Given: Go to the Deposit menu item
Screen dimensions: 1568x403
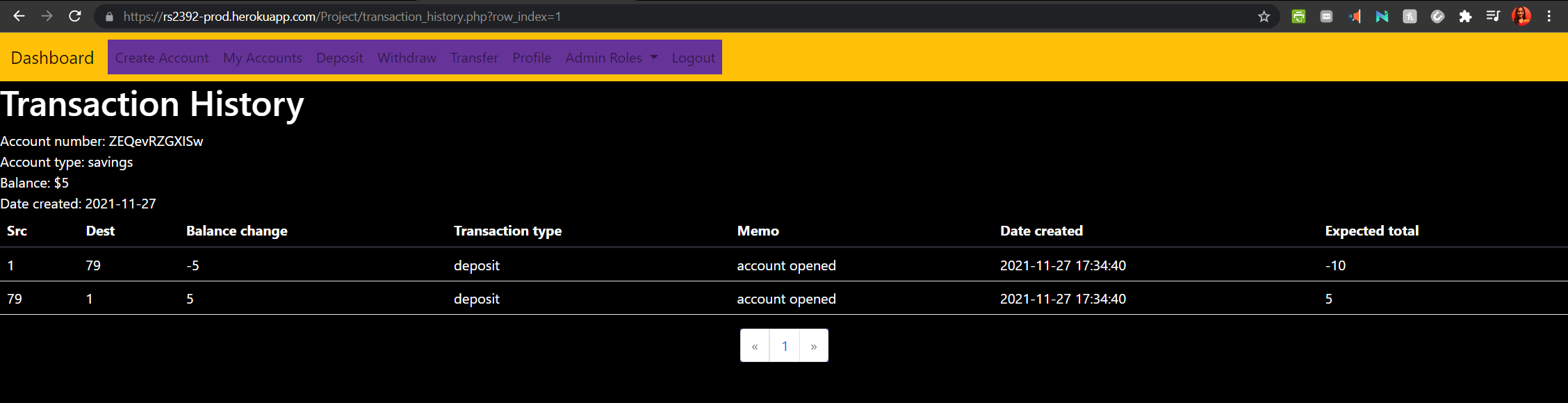Looking at the screenshot, I should [x=339, y=58].
